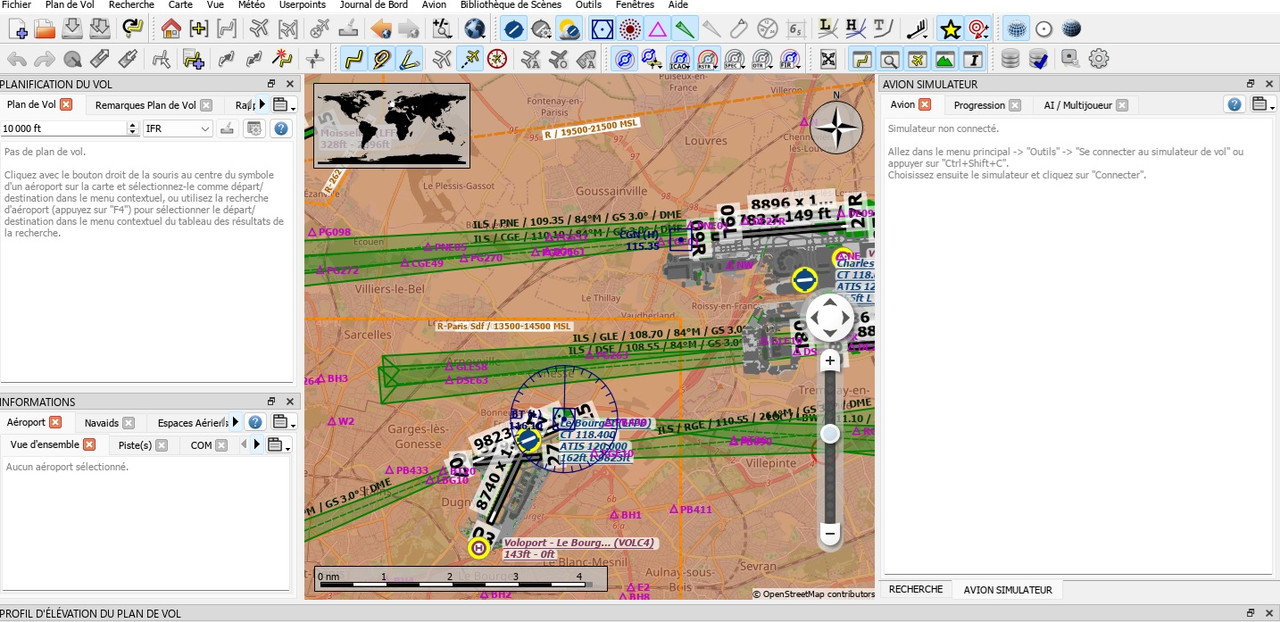This screenshot has width=1280, height=622.
Task: Open a flight plan file
Action: 44,29
